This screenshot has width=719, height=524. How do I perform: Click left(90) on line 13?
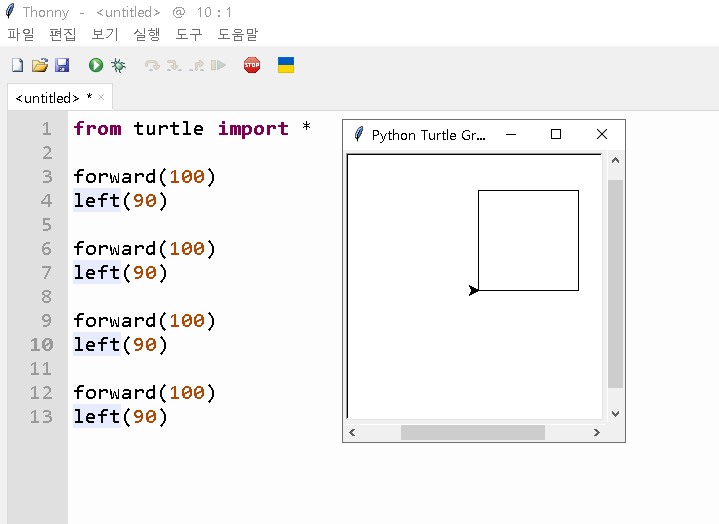120,416
